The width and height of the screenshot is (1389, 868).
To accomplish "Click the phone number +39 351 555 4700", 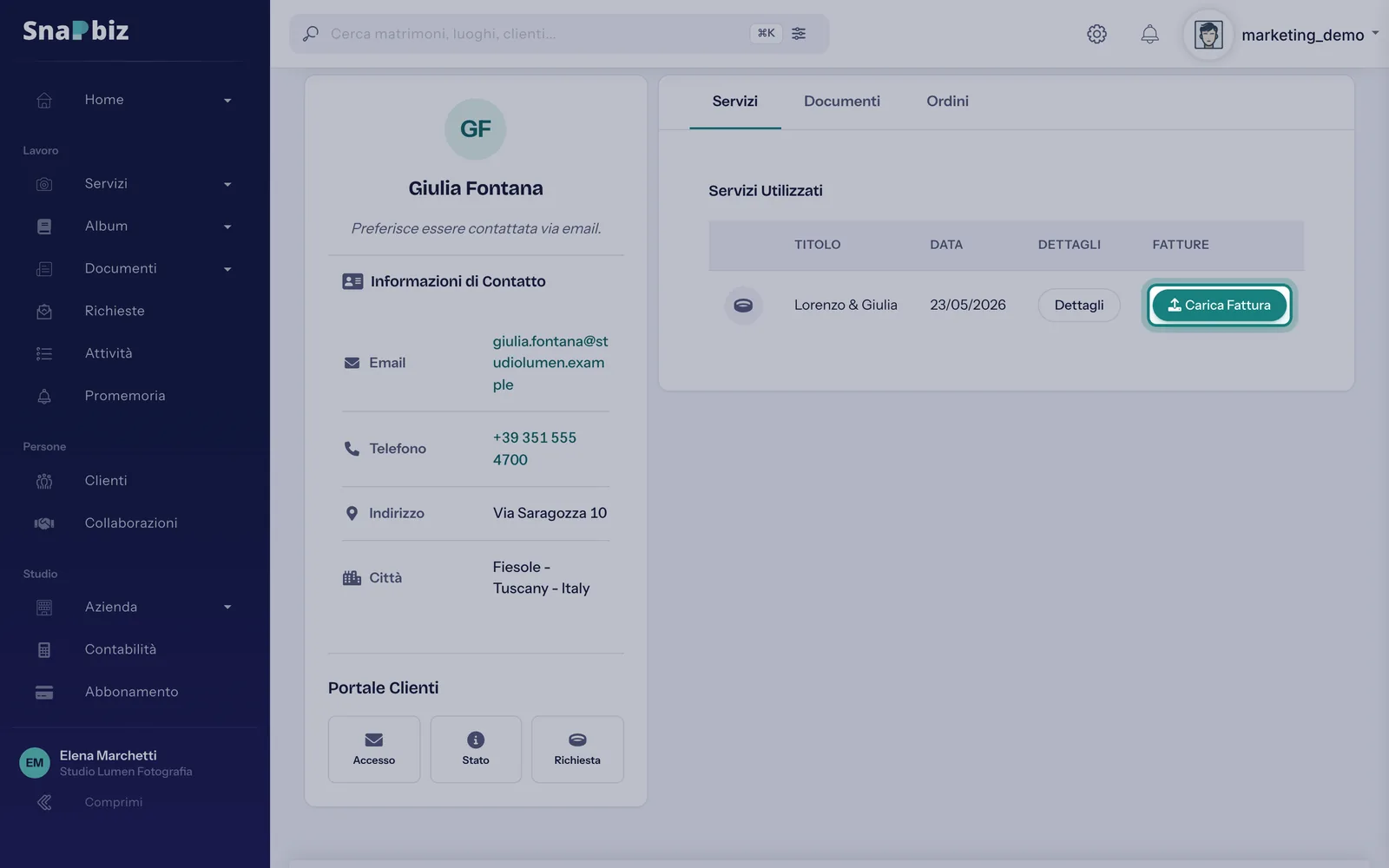I will pyautogui.click(x=535, y=449).
